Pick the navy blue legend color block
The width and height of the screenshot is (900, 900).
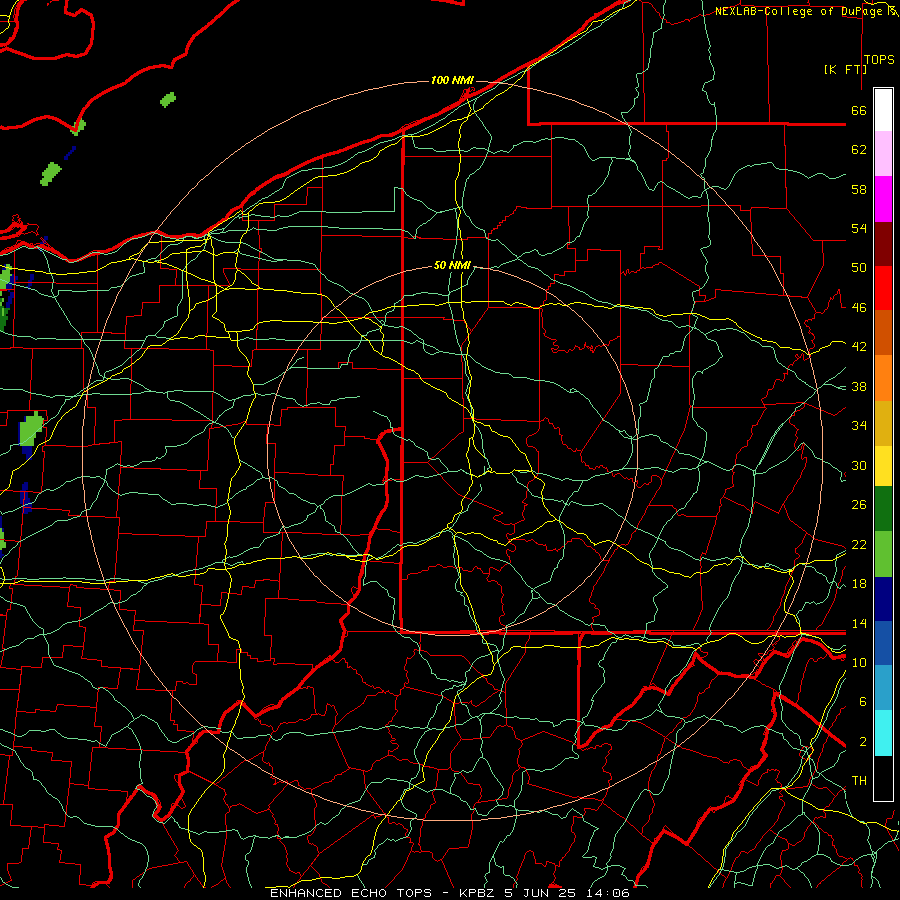pyautogui.click(x=883, y=599)
